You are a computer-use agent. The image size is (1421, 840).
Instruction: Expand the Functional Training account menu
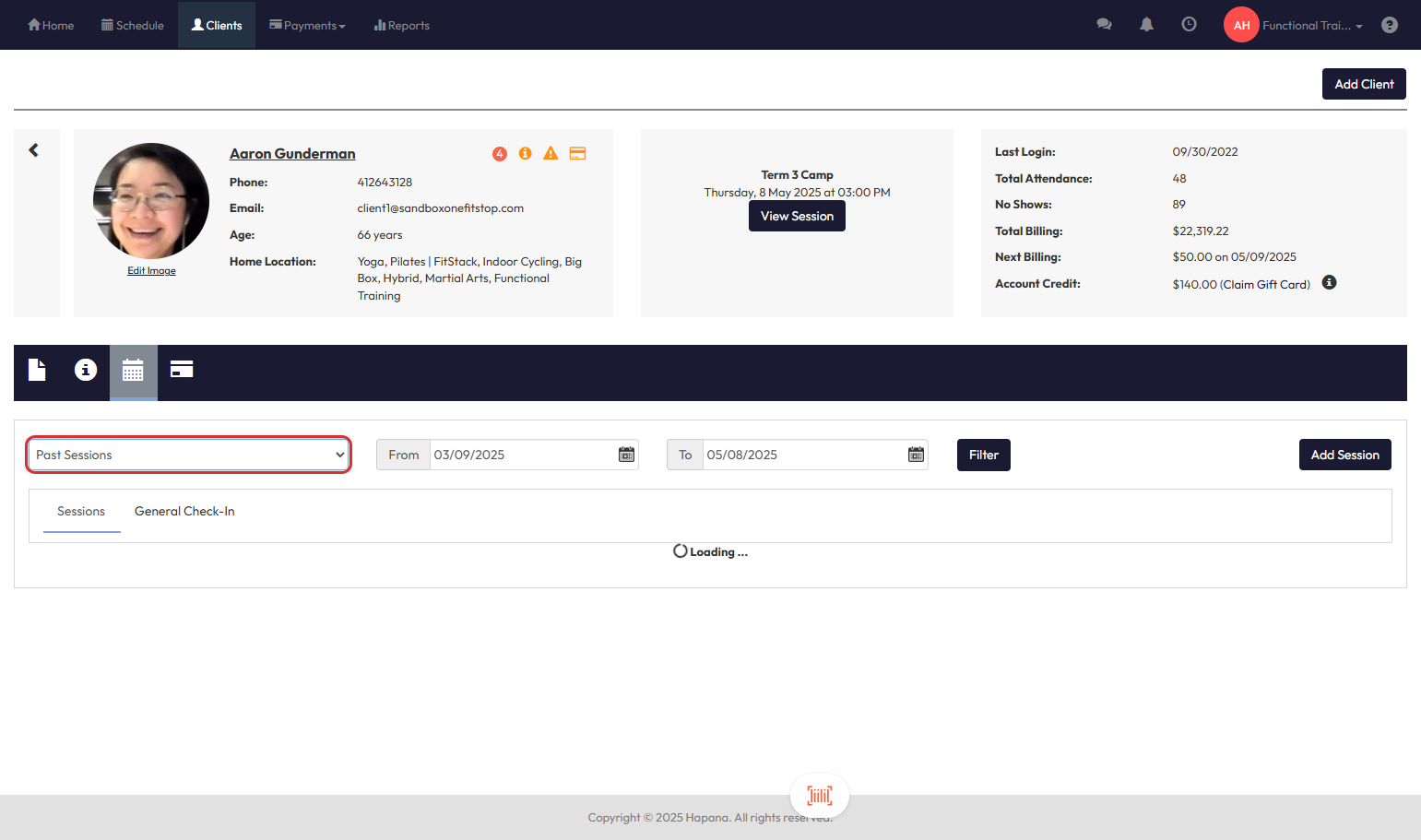(x=1311, y=26)
